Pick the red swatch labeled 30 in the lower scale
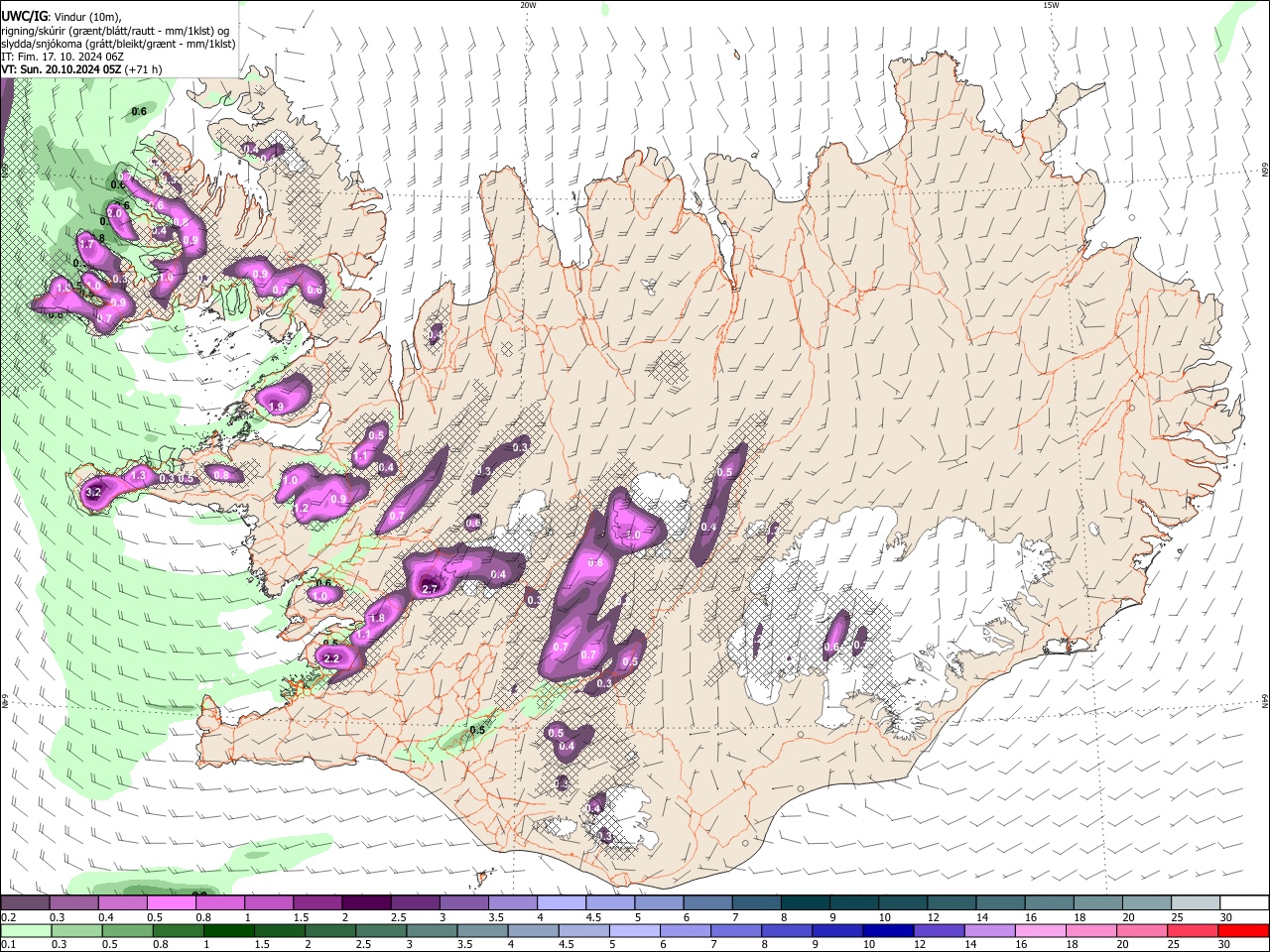 (x=1244, y=930)
